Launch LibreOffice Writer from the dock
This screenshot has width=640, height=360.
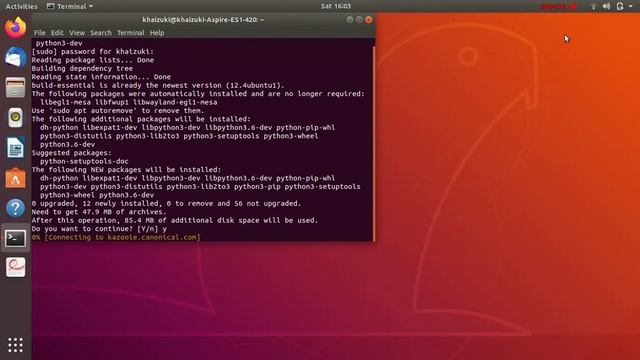tap(16, 148)
